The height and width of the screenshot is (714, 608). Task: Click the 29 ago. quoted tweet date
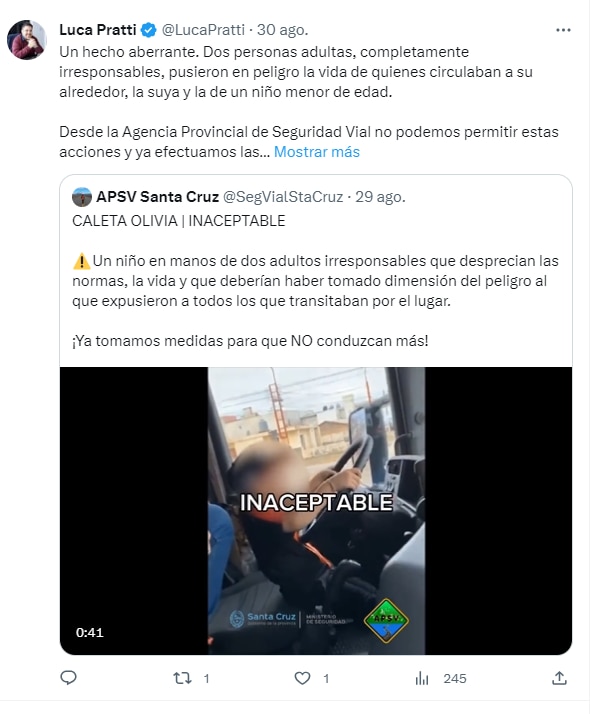coord(380,197)
